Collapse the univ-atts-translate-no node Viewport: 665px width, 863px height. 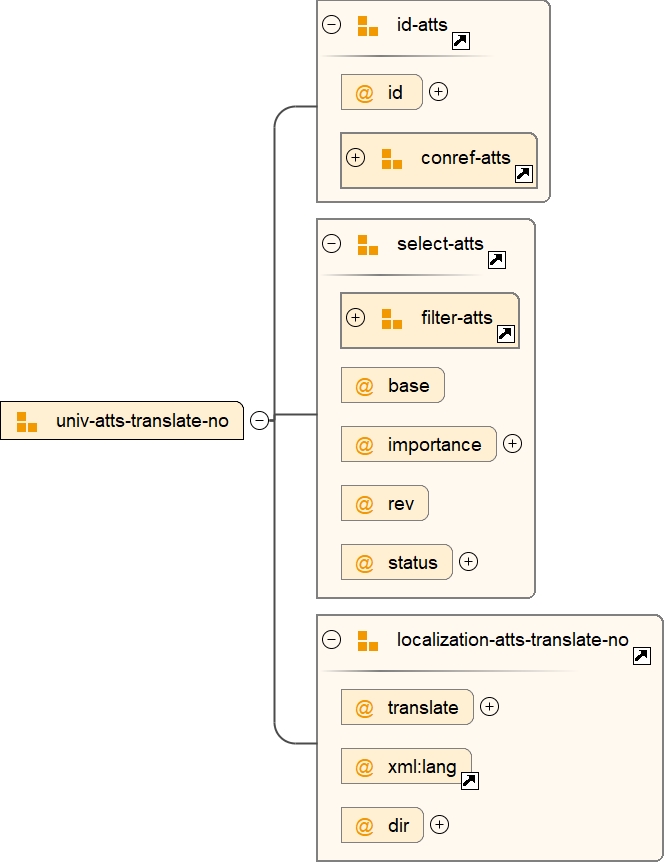pos(259,421)
